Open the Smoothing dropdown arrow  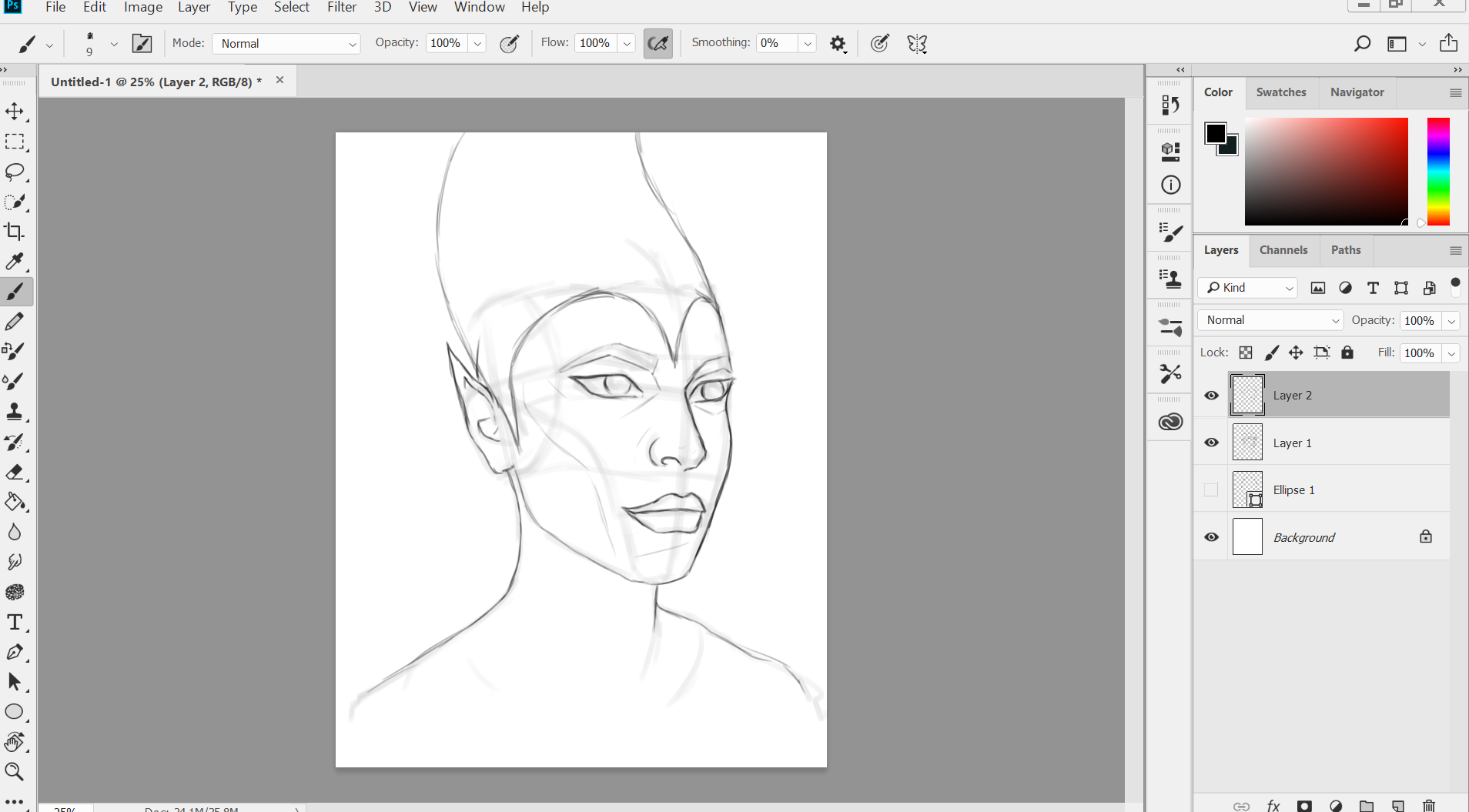[807, 44]
